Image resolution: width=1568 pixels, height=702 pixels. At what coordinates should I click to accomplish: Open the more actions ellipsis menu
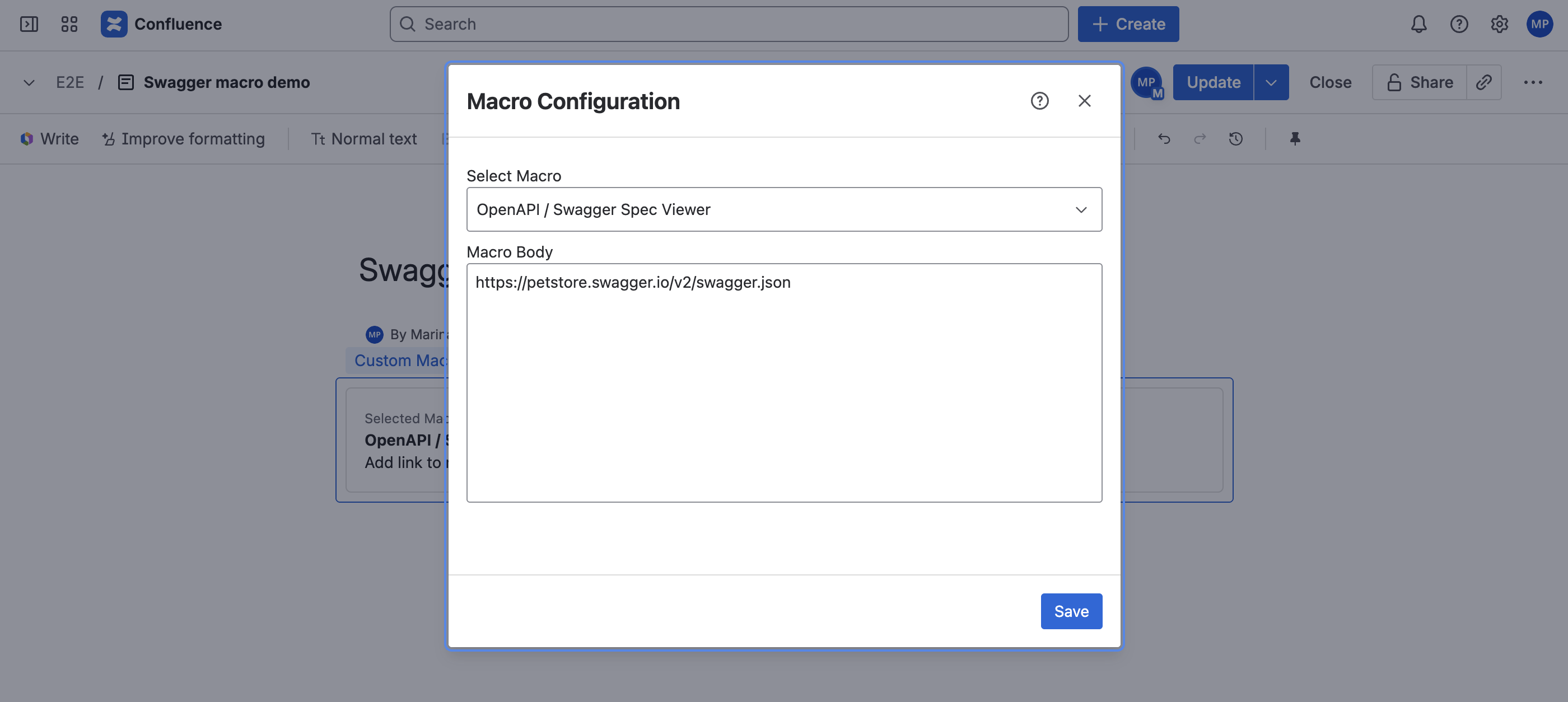(1533, 82)
